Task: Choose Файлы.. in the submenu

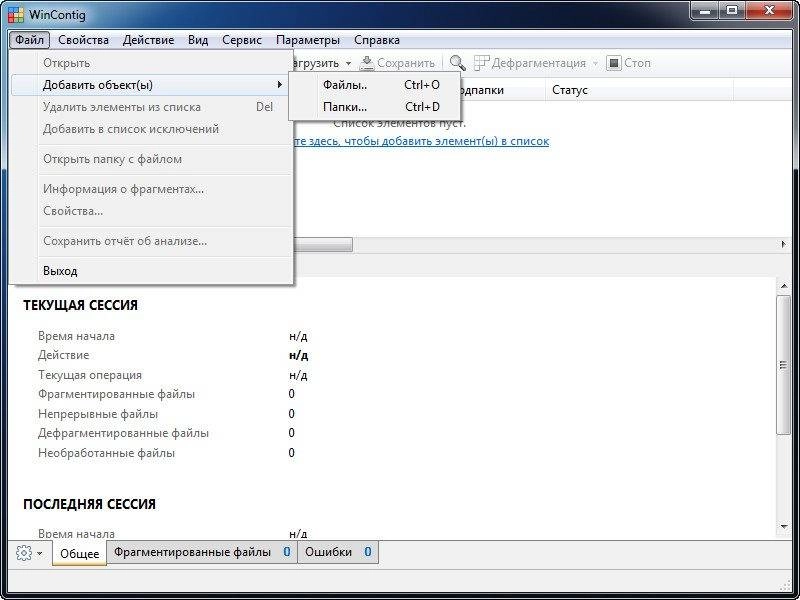Action: tap(375, 85)
